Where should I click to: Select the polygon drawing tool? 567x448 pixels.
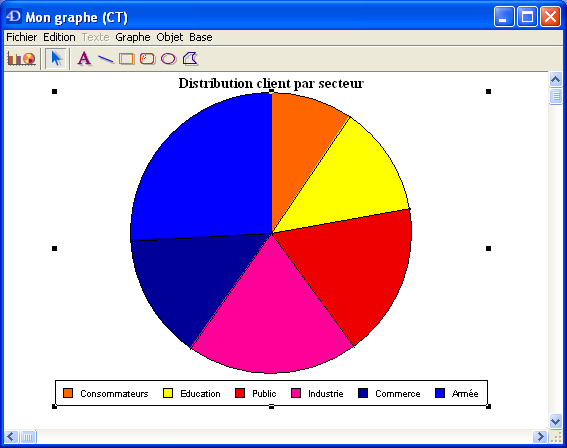pos(191,59)
